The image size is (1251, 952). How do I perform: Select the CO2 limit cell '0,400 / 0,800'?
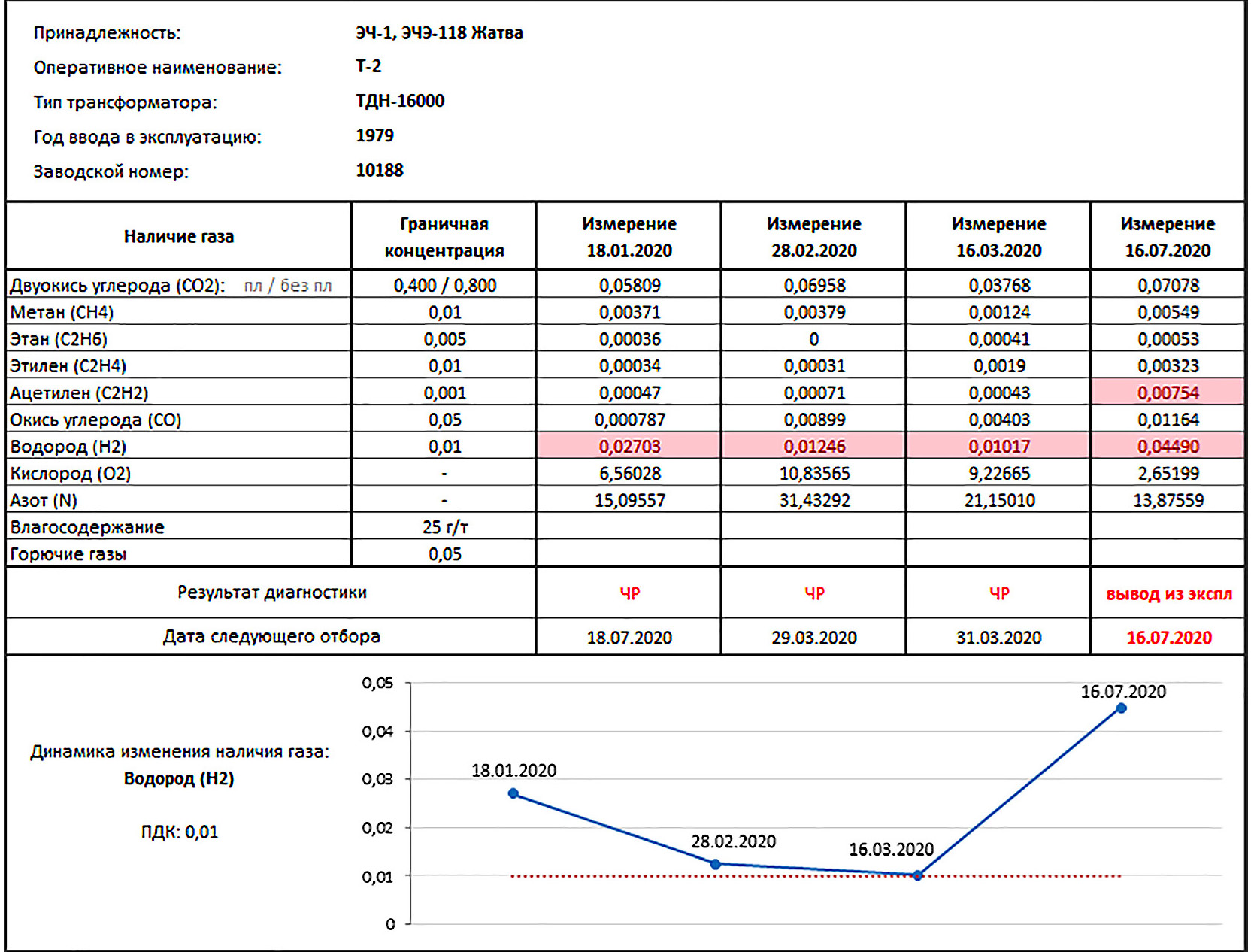[444, 286]
